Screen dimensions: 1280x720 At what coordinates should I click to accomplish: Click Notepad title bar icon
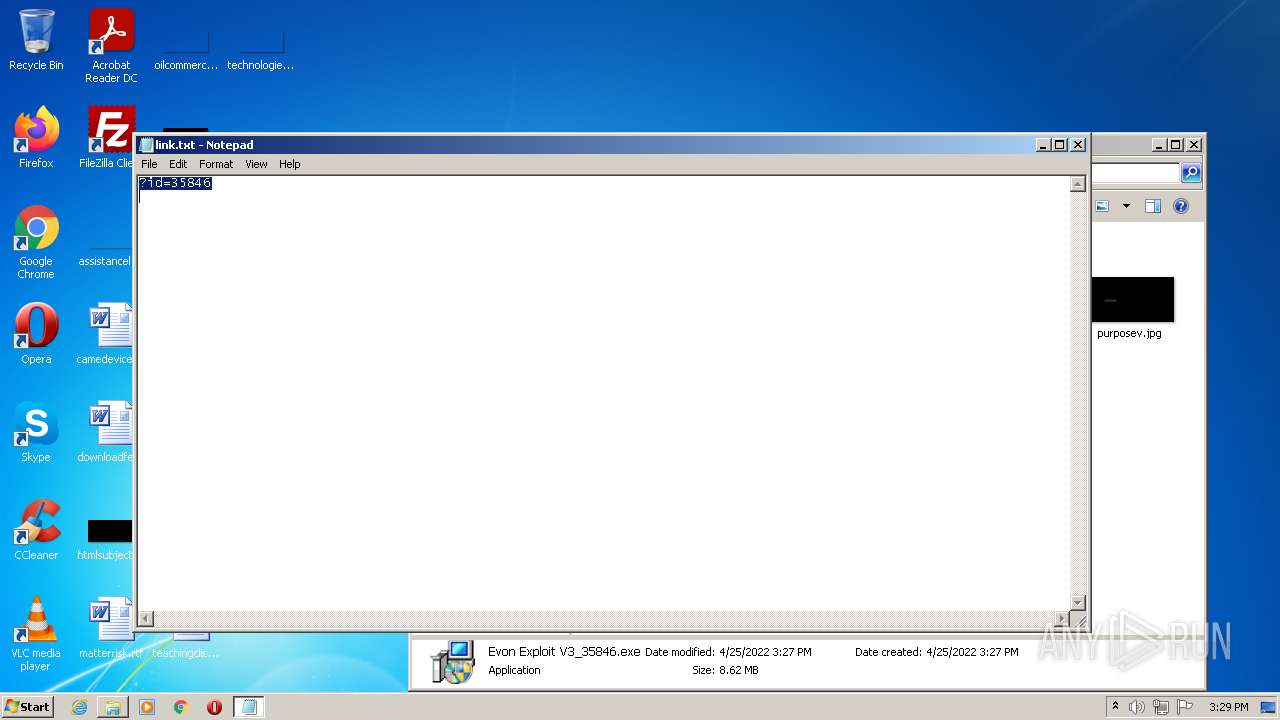tap(146, 145)
